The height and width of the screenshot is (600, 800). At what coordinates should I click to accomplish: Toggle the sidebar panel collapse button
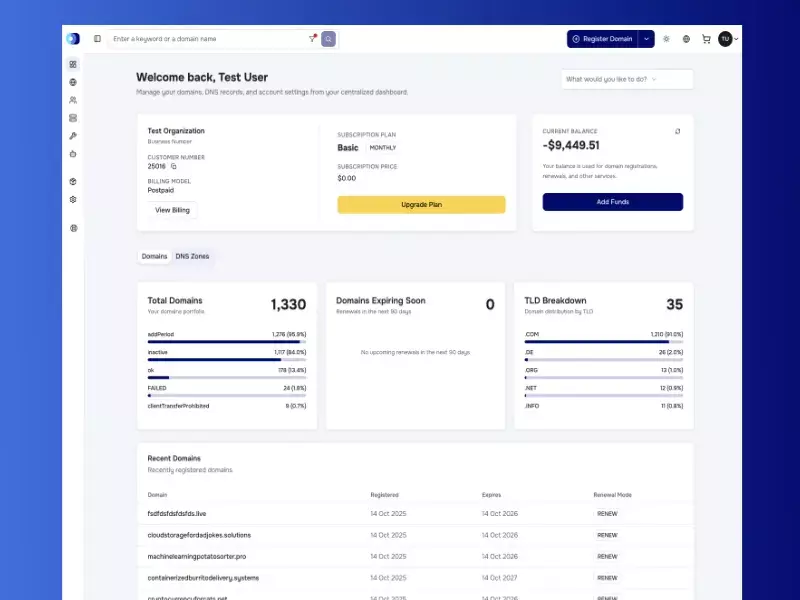coord(97,39)
